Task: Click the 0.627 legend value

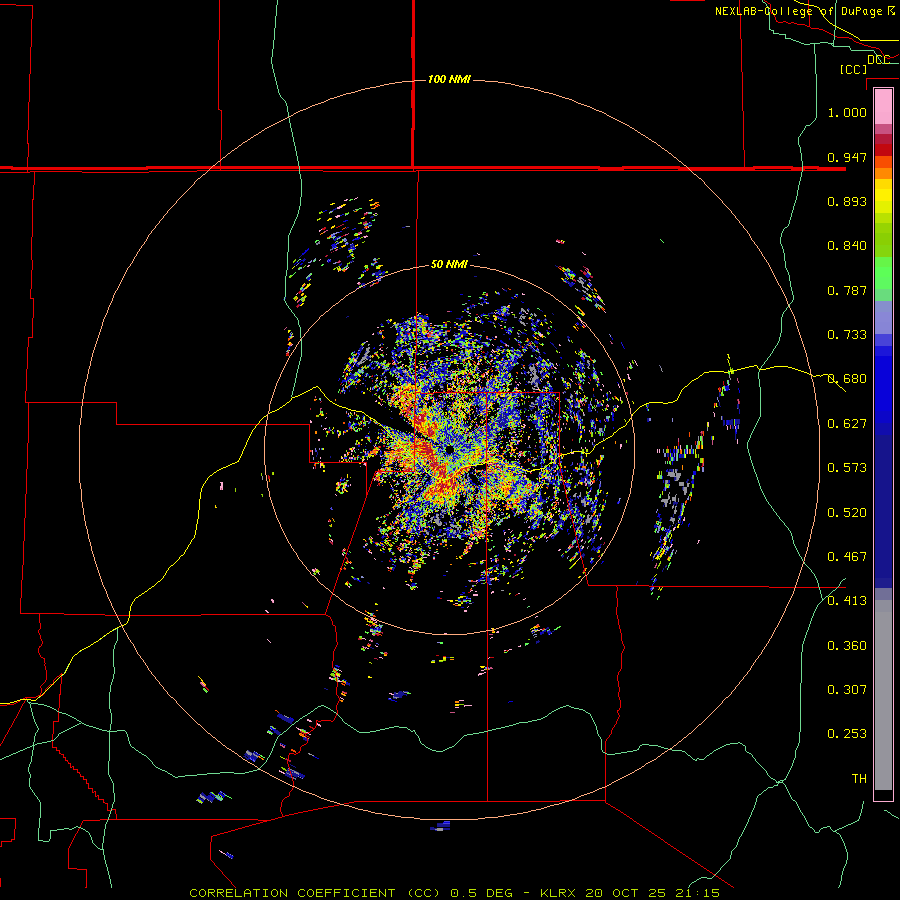Action: (x=847, y=424)
